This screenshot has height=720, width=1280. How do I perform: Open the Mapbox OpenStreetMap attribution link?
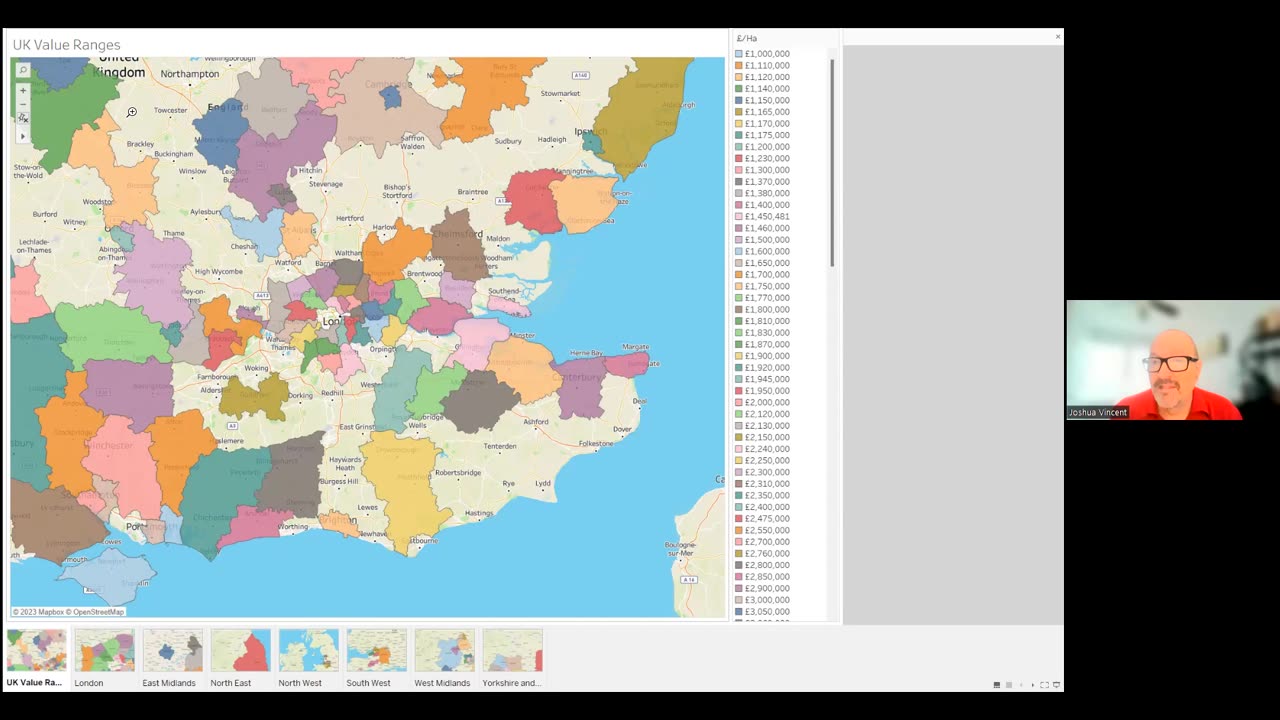pos(68,612)
